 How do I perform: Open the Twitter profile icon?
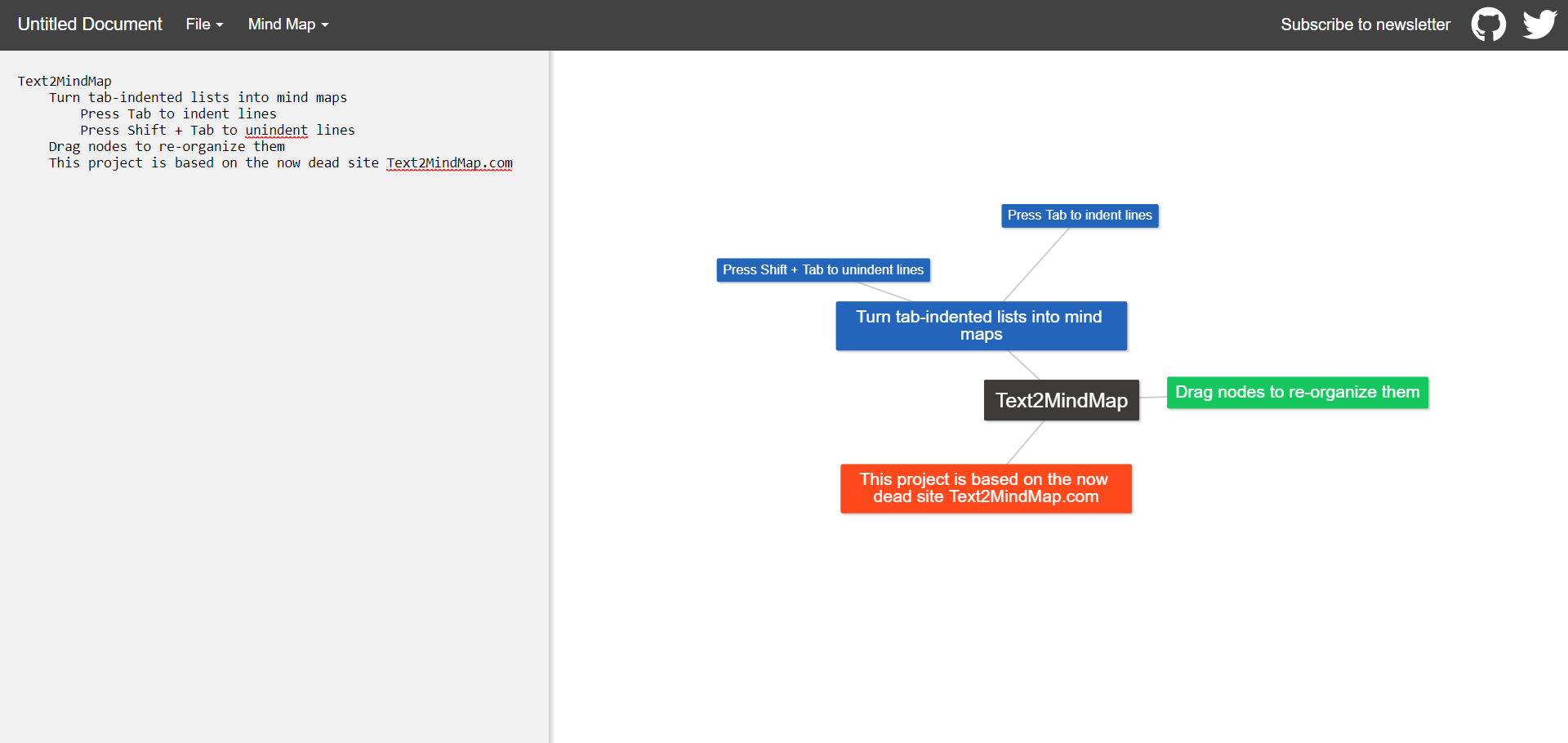1540,24
